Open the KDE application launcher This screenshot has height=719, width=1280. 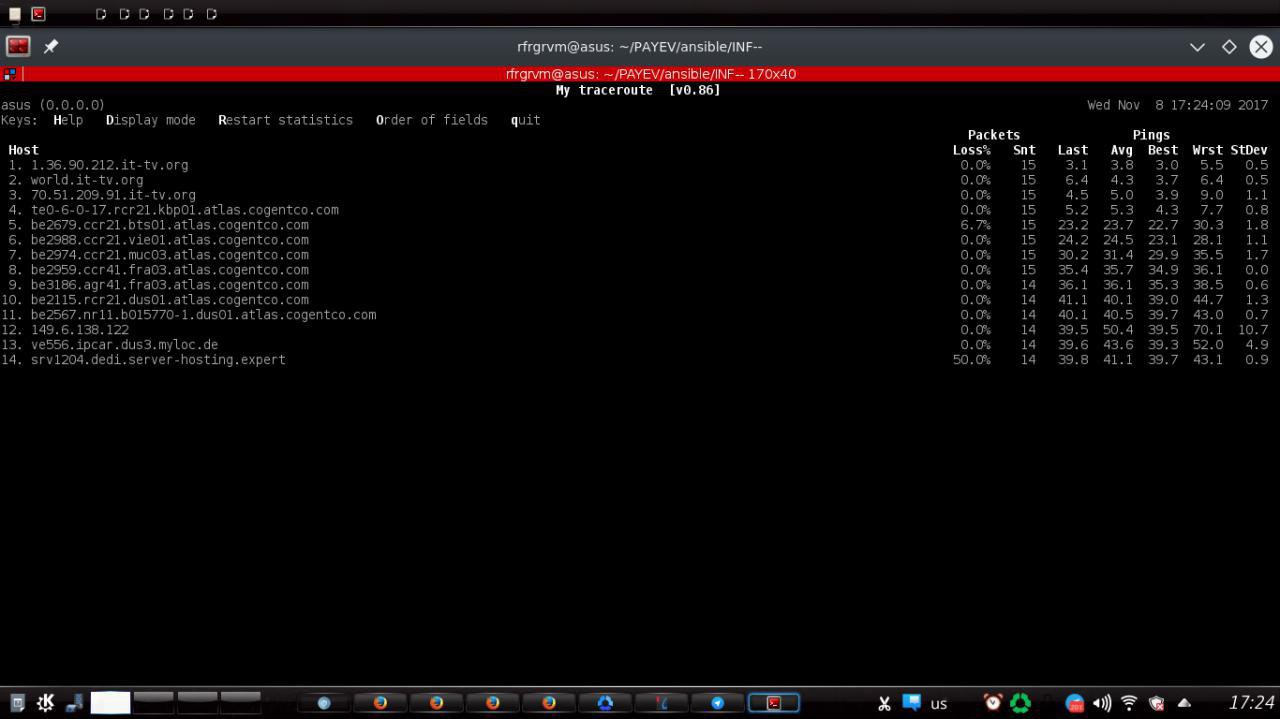(45, 703)
